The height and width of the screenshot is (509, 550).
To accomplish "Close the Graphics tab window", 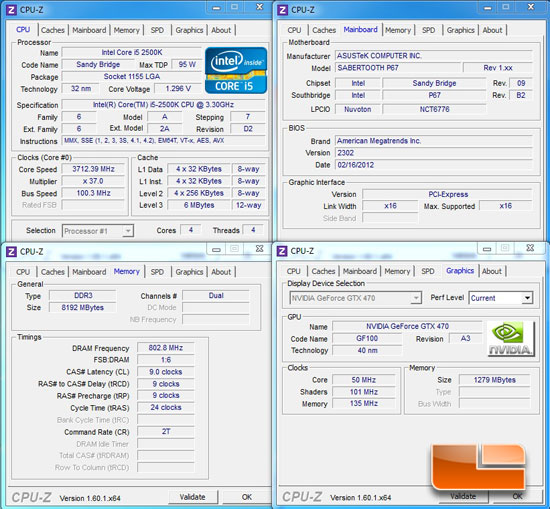I will 530,248.
